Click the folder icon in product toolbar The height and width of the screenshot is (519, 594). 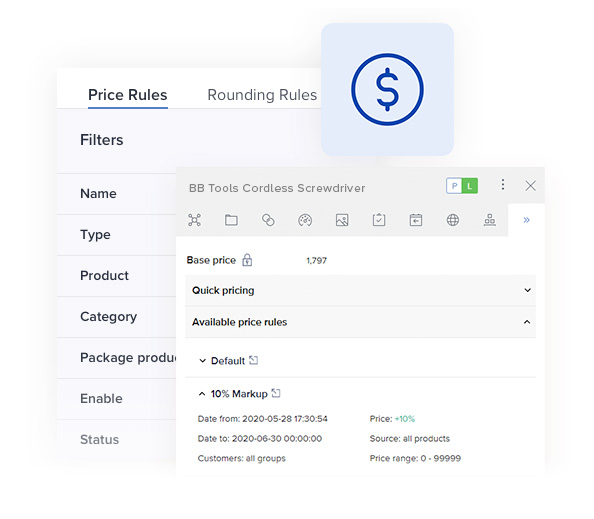[x=231, y=220]
